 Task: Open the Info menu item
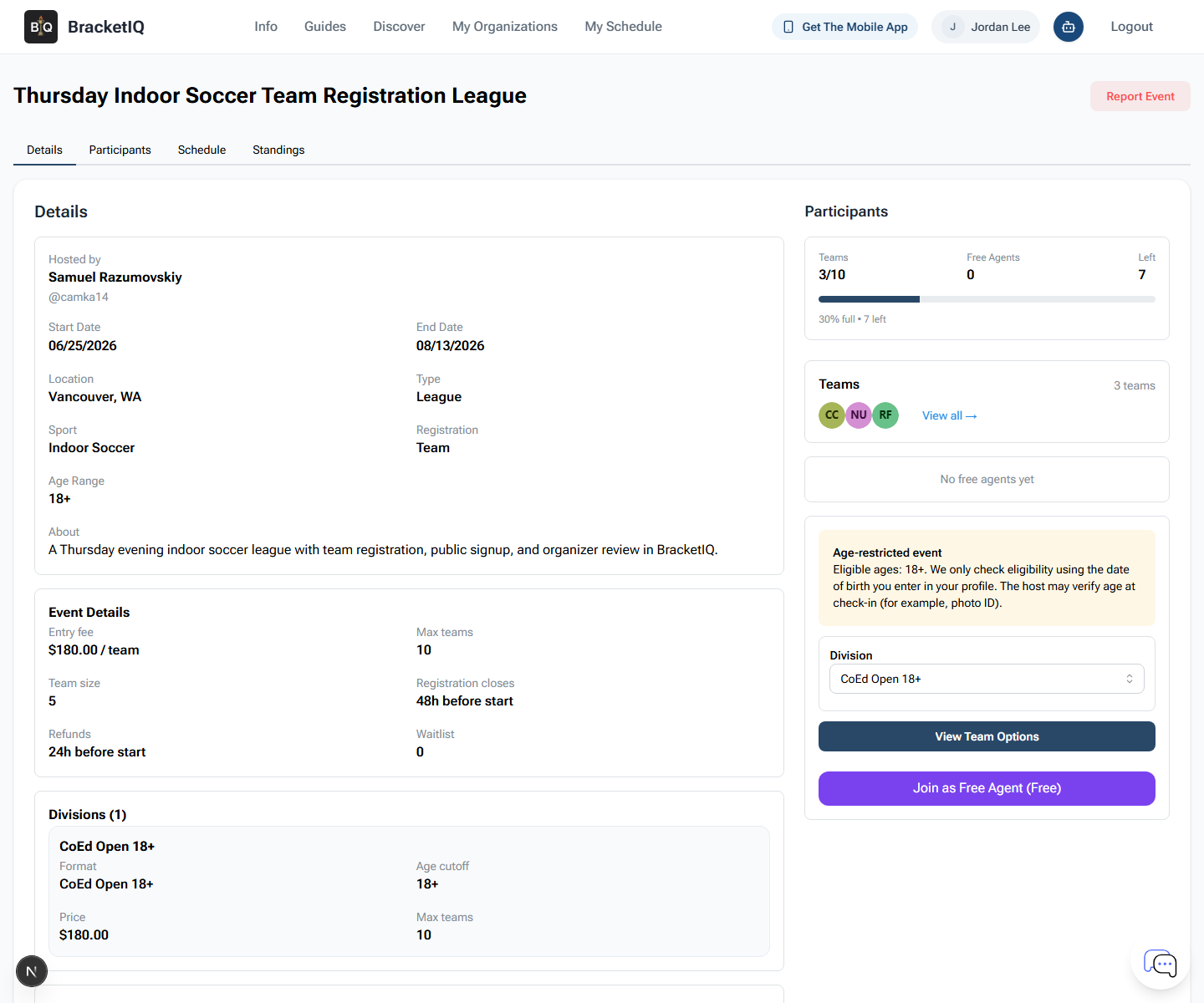[x=266, y=27]
